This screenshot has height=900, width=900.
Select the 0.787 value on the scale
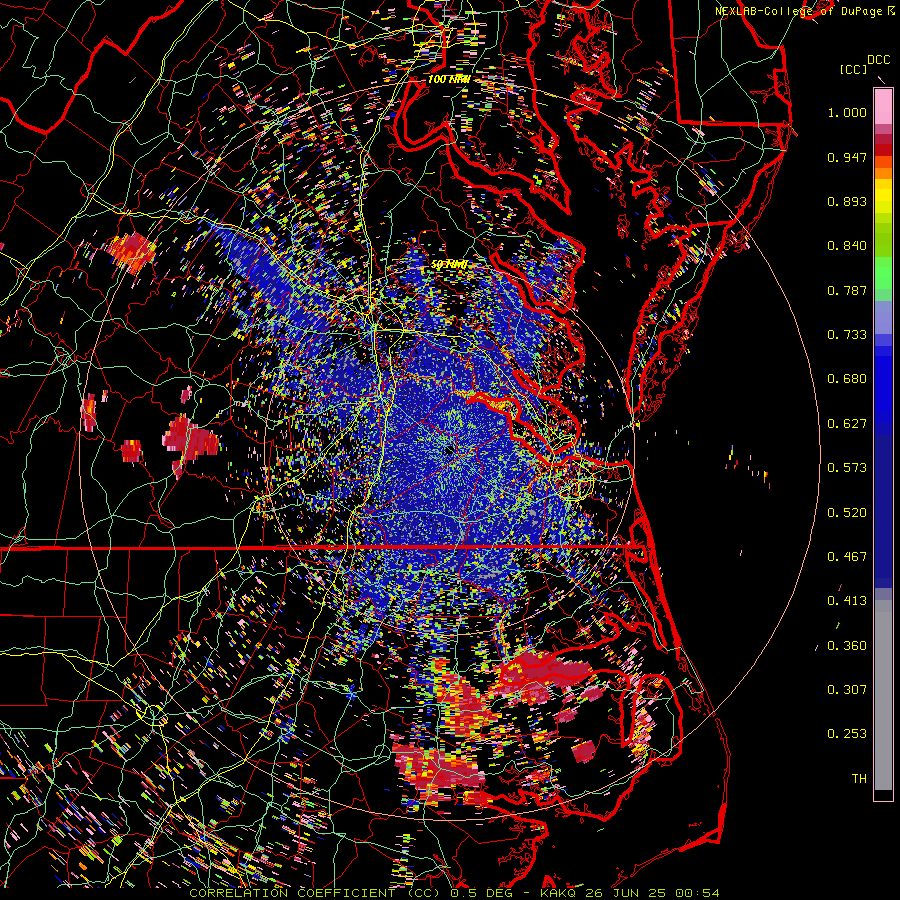pyautogui.click(x=847, y=290)
